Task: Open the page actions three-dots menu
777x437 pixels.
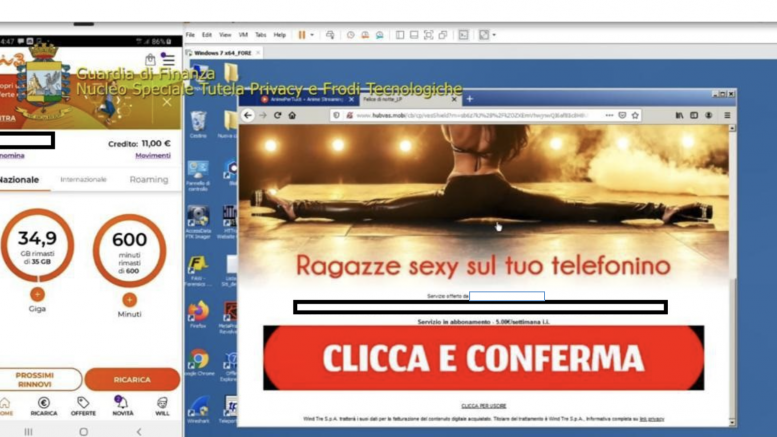Action: [x=609, y=116]
